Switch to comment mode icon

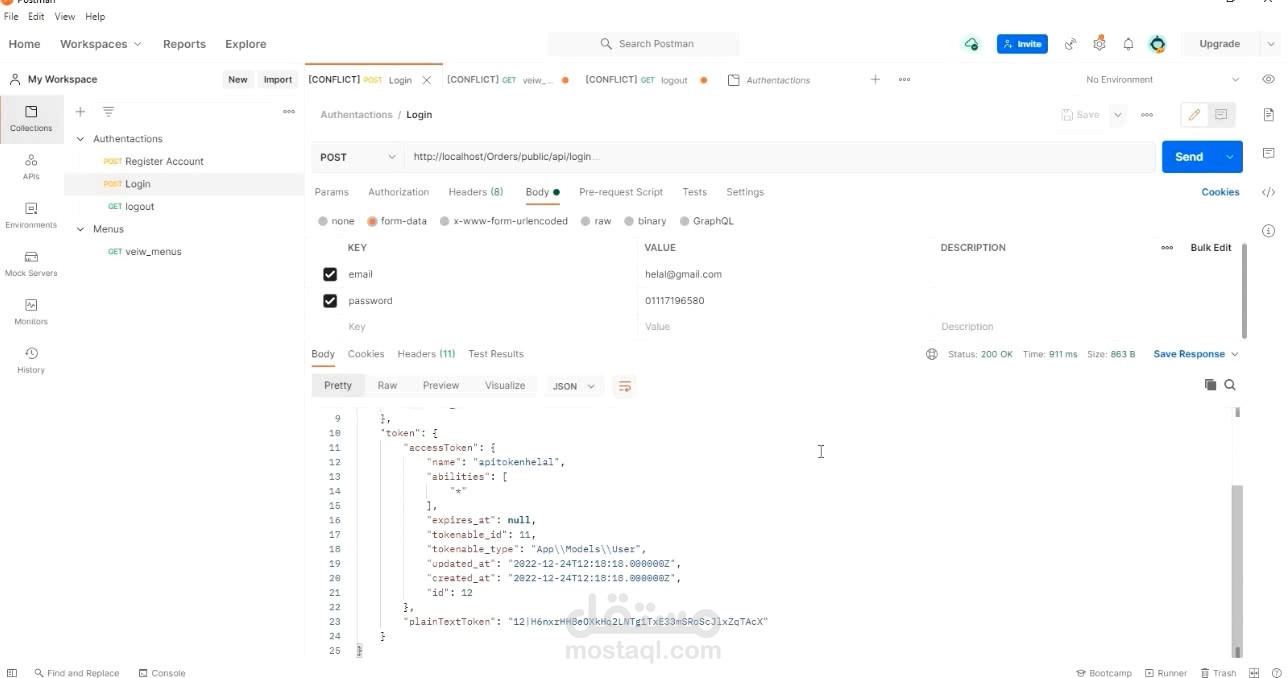tap(1221, 115)
